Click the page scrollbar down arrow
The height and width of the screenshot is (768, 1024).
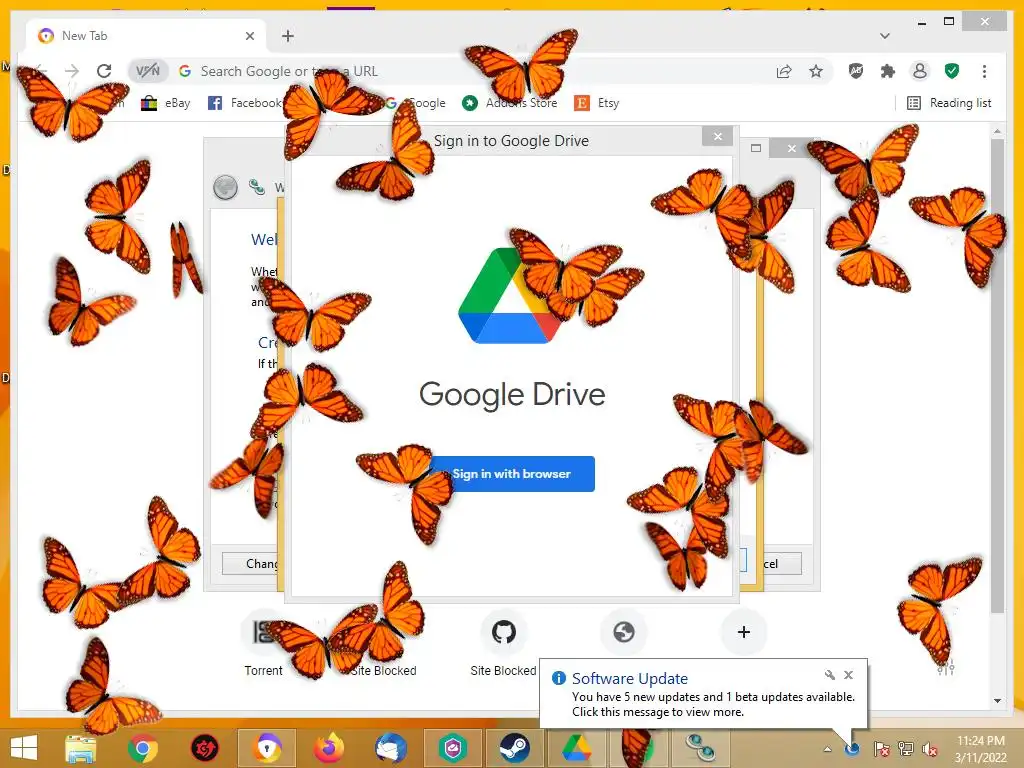[x=997, y=701]
